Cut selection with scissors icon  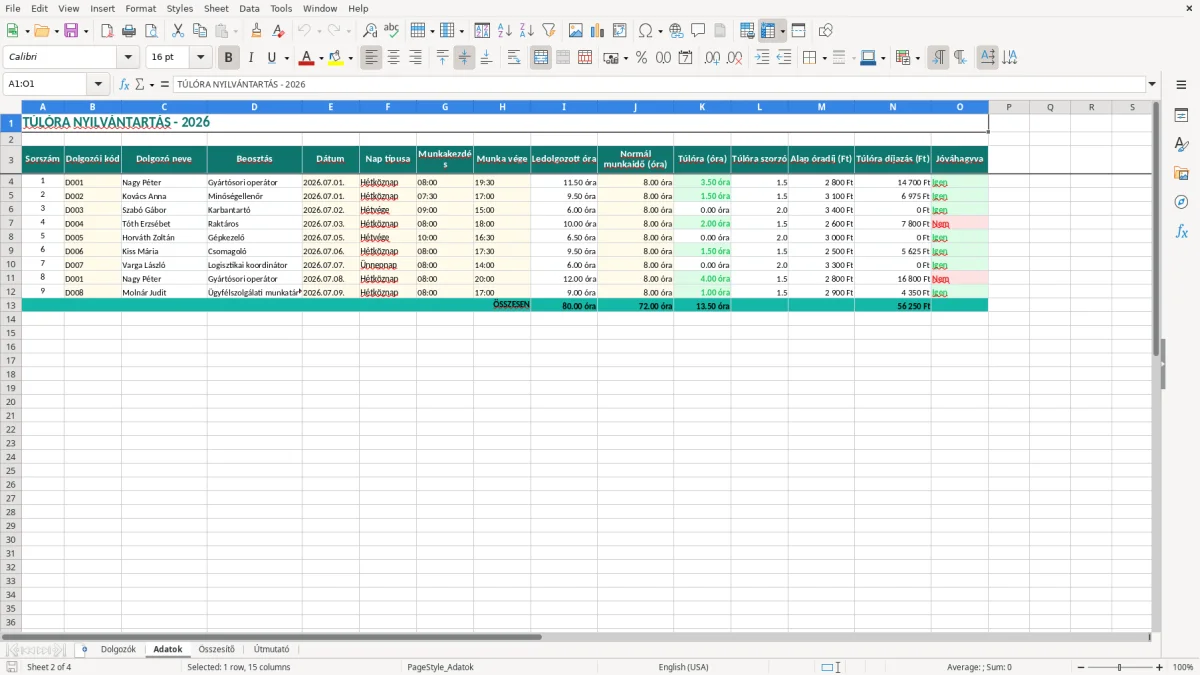178,31
